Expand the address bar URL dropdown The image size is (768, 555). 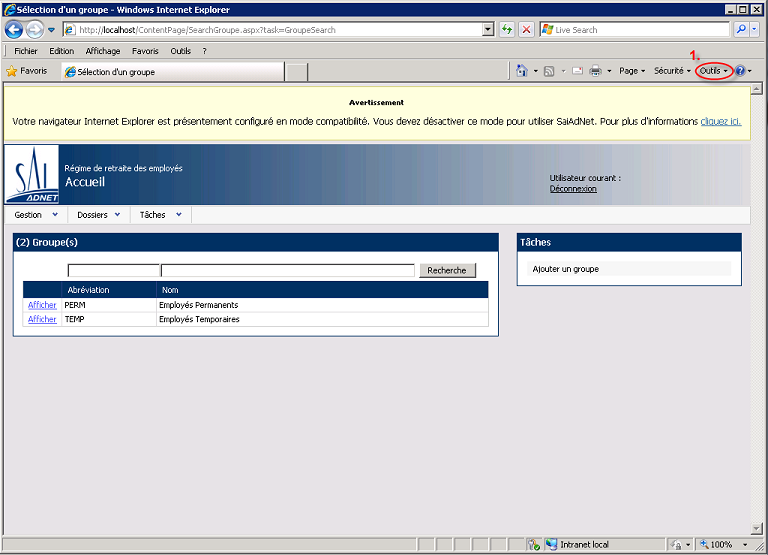[x=488, y=30]
